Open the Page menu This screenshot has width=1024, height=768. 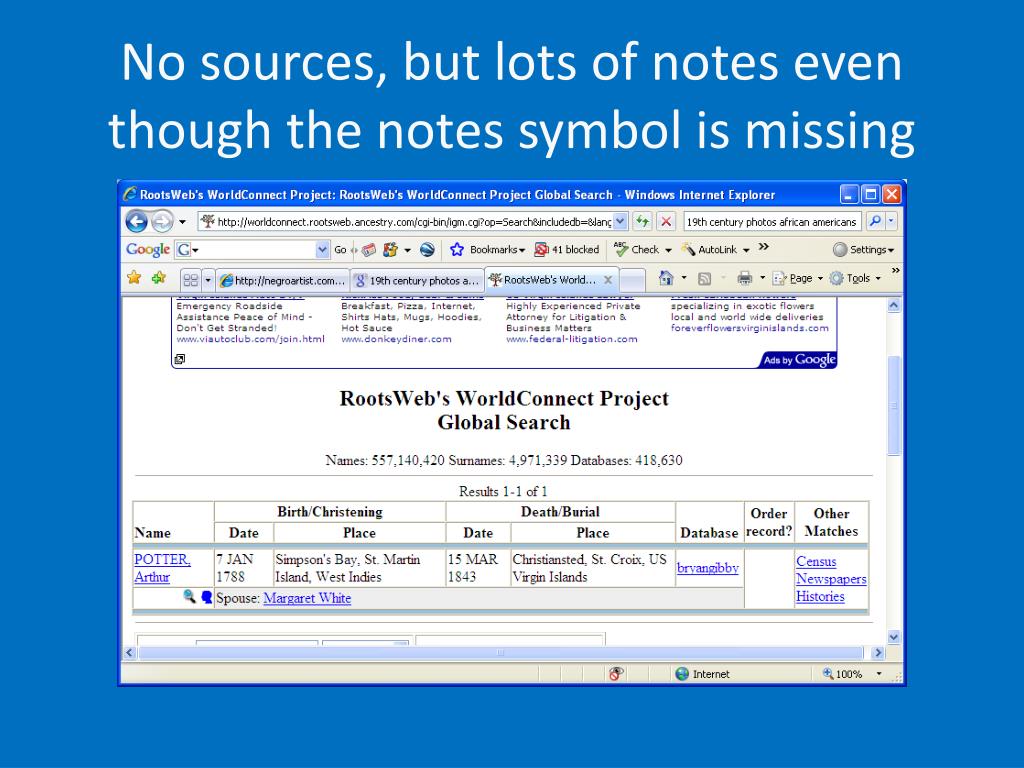point(797,279)
